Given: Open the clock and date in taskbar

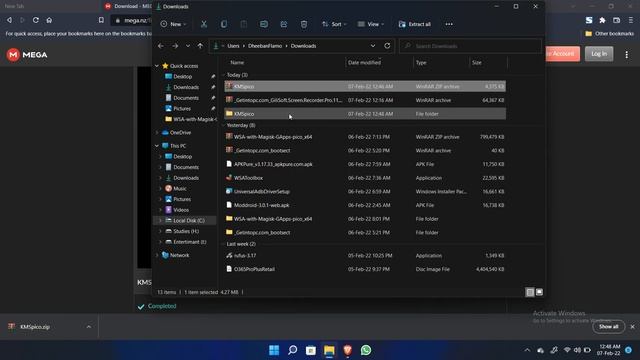Looking at the screenshot, I should 609,350.
